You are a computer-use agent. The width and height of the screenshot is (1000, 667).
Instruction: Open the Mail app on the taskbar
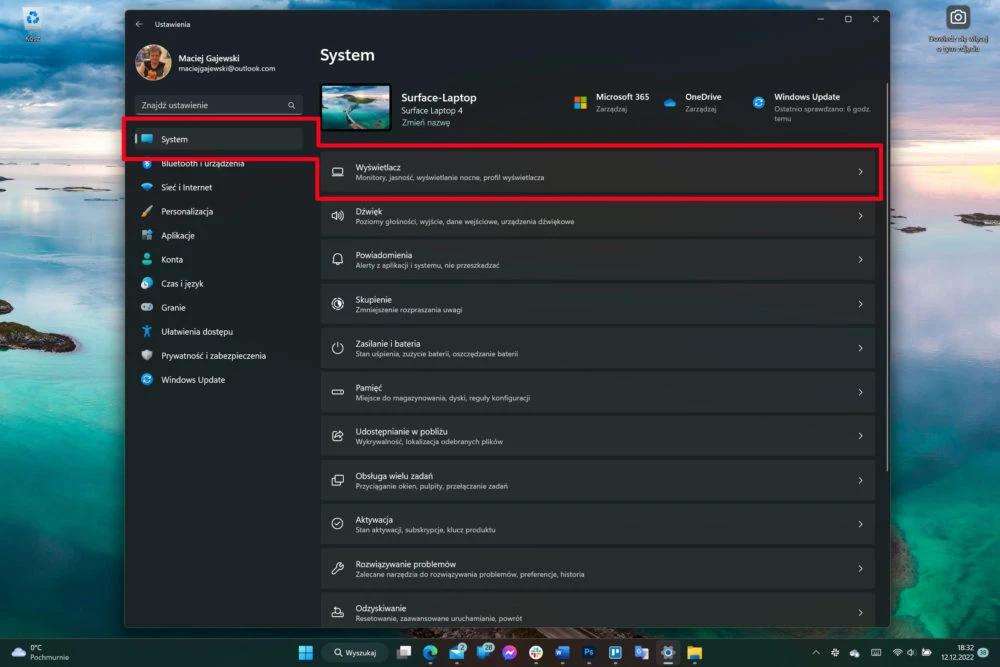pos(457,652)
